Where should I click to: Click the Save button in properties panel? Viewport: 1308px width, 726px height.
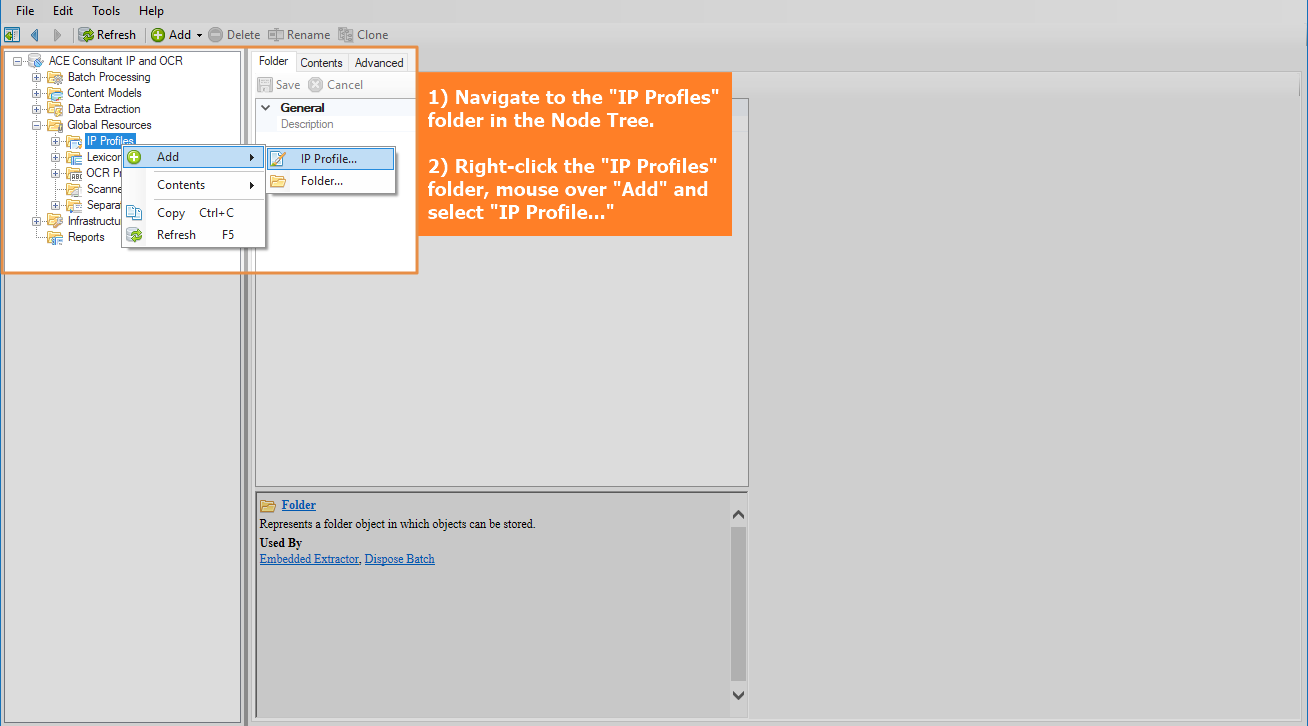(x=279, y=85)
